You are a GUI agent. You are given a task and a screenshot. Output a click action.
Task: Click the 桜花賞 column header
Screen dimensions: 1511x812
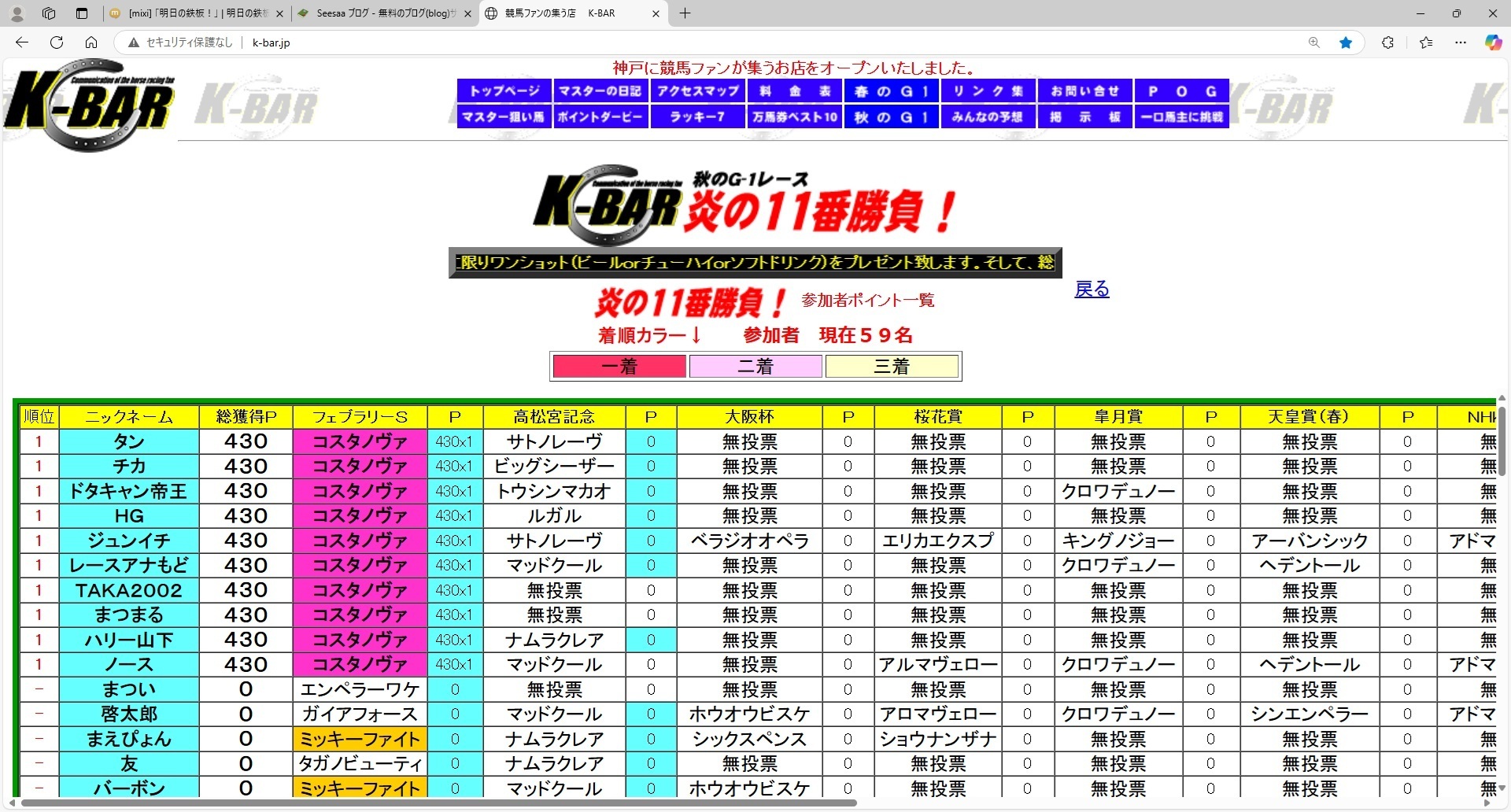click(938, 417)
